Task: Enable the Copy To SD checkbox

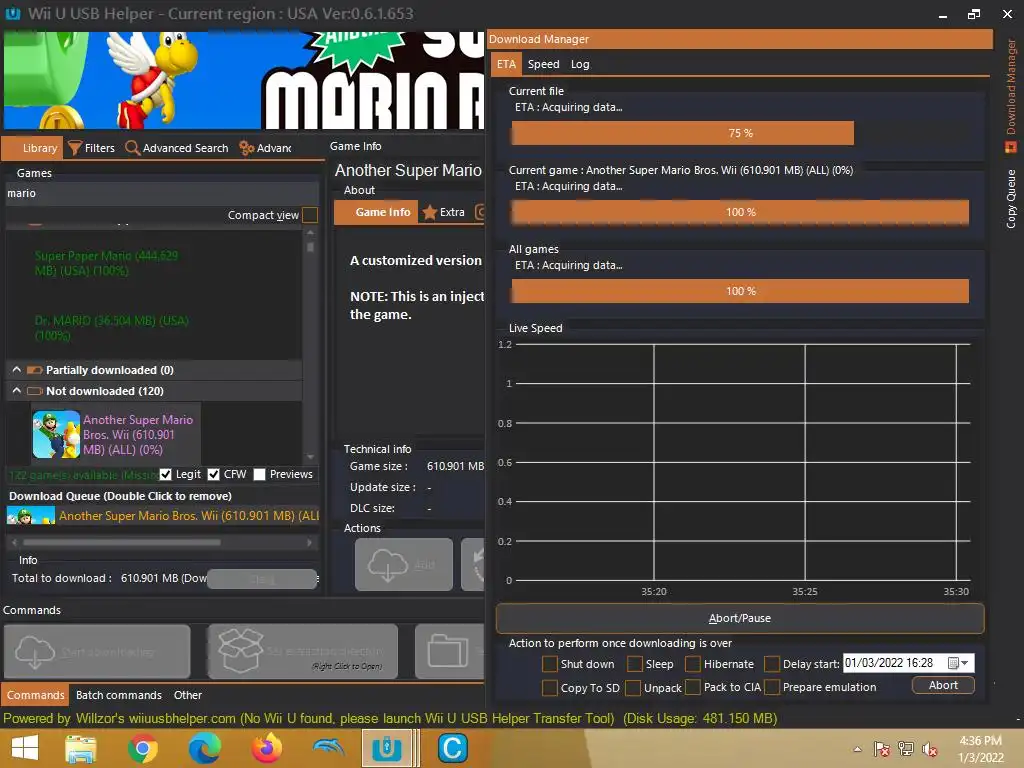Action: point(550,688)
